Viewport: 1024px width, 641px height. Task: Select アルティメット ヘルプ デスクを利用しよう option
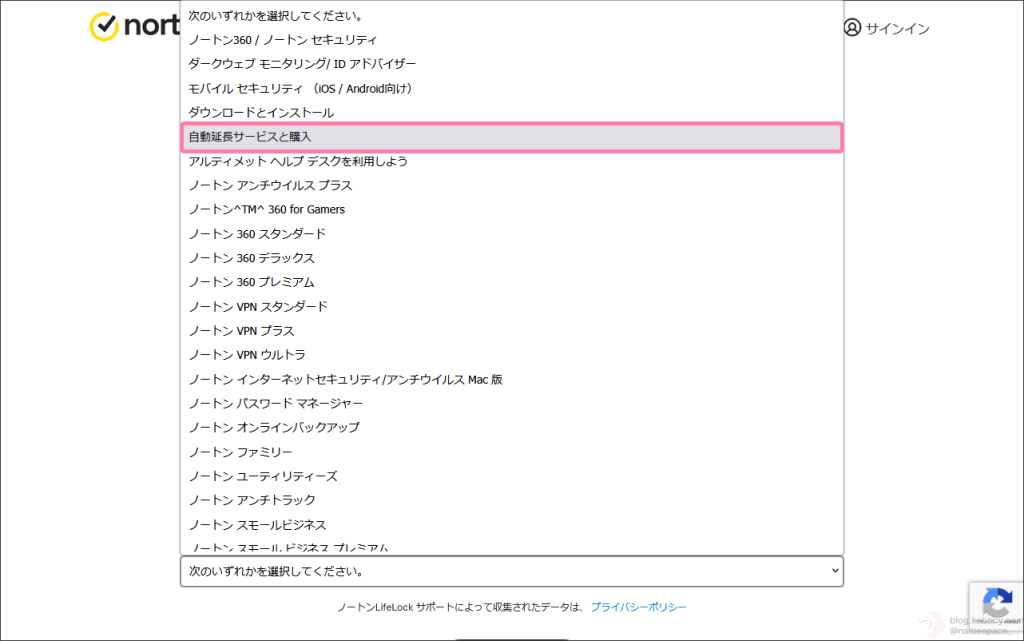[x=298, y=161]
